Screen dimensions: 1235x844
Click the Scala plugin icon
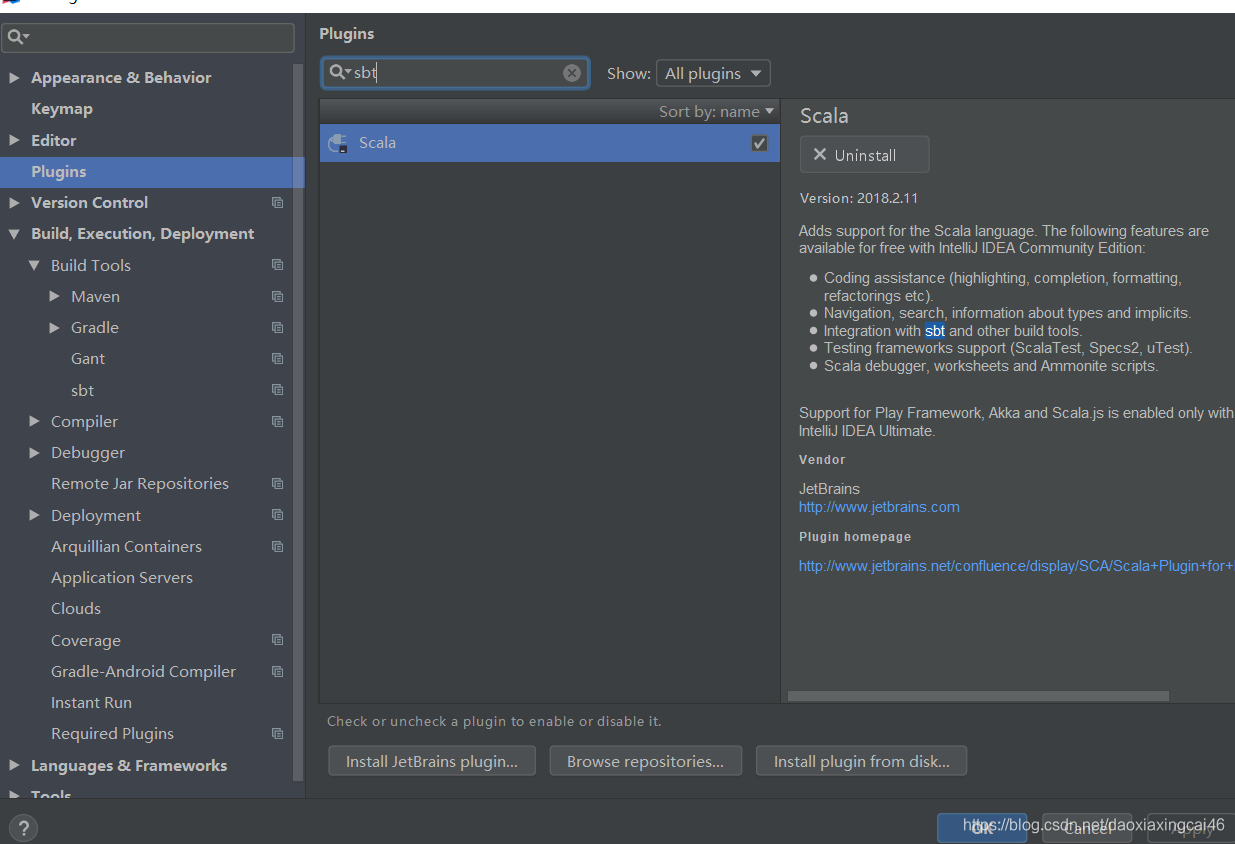point(338,143)
